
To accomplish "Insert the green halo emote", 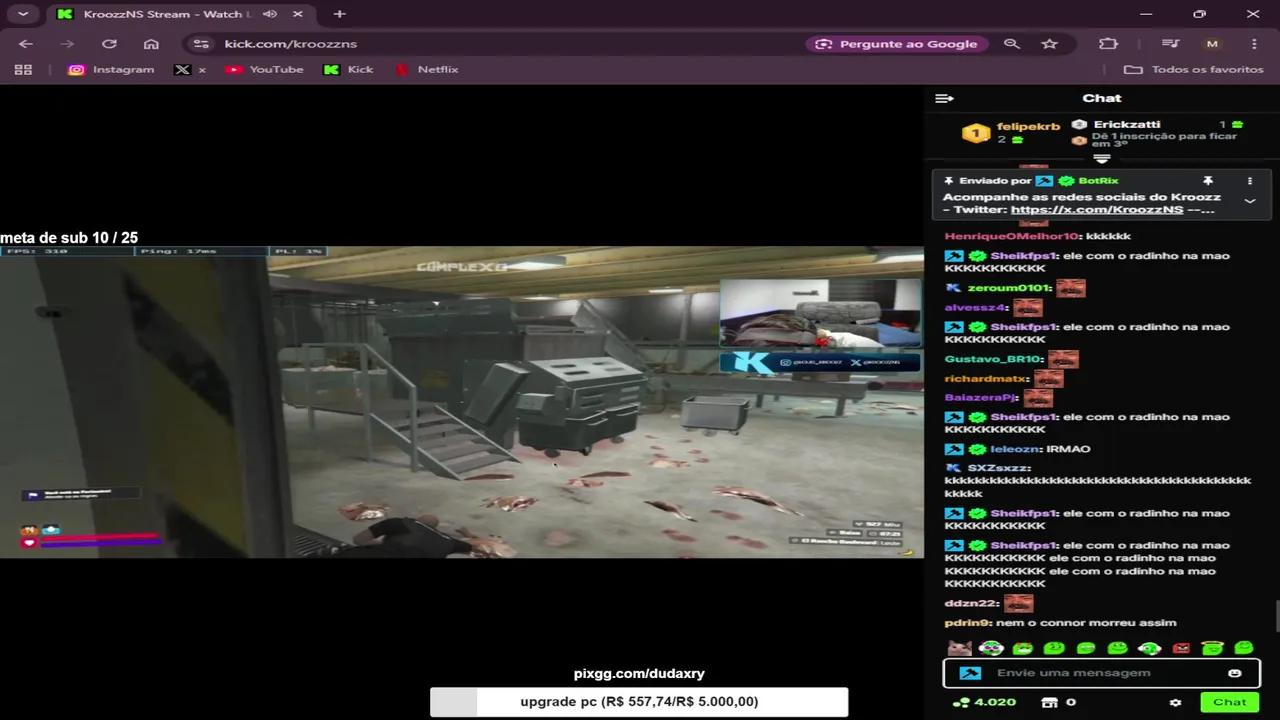I will click(1213, 649).
